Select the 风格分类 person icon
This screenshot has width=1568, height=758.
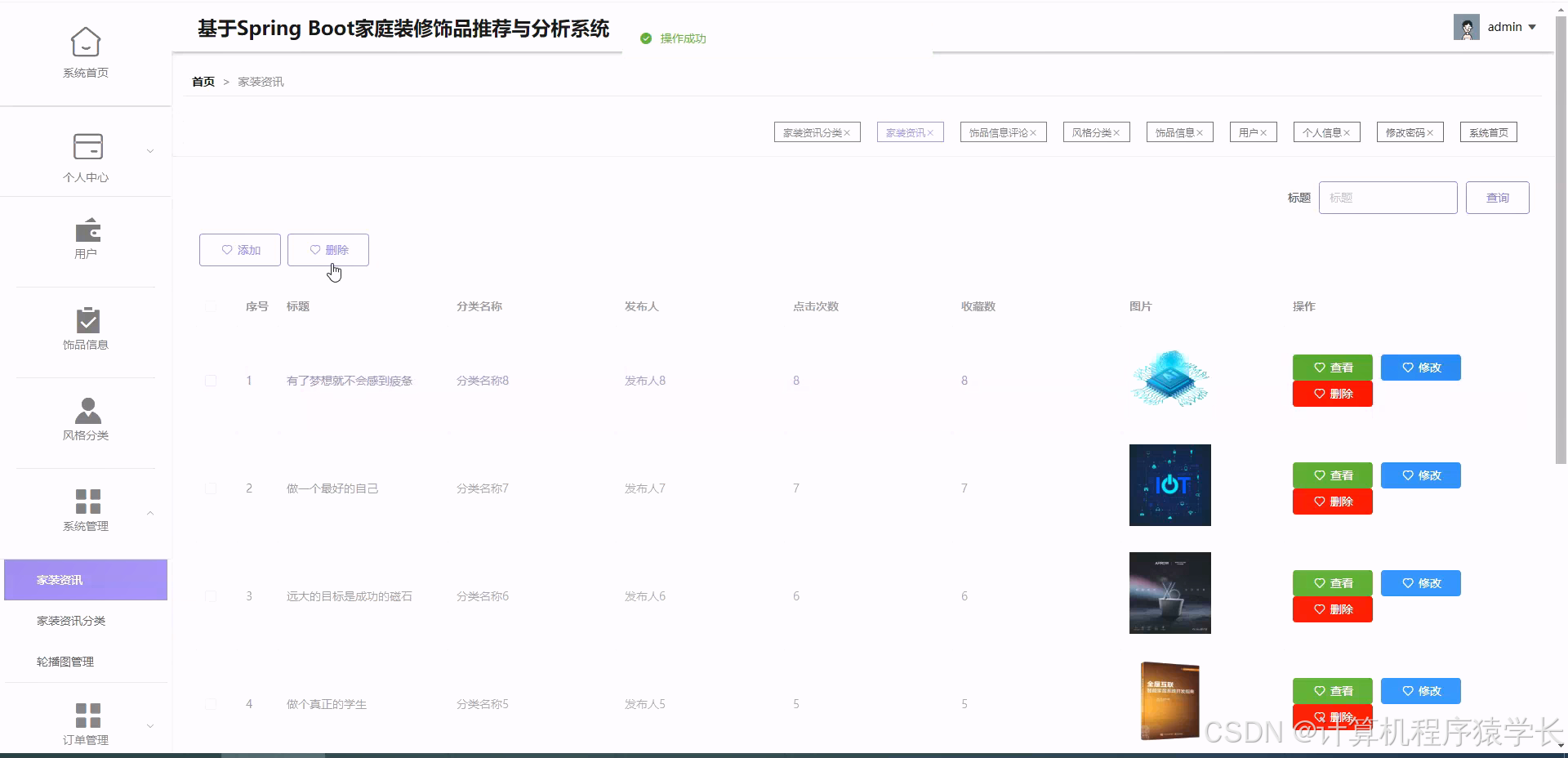pos(87,411)
